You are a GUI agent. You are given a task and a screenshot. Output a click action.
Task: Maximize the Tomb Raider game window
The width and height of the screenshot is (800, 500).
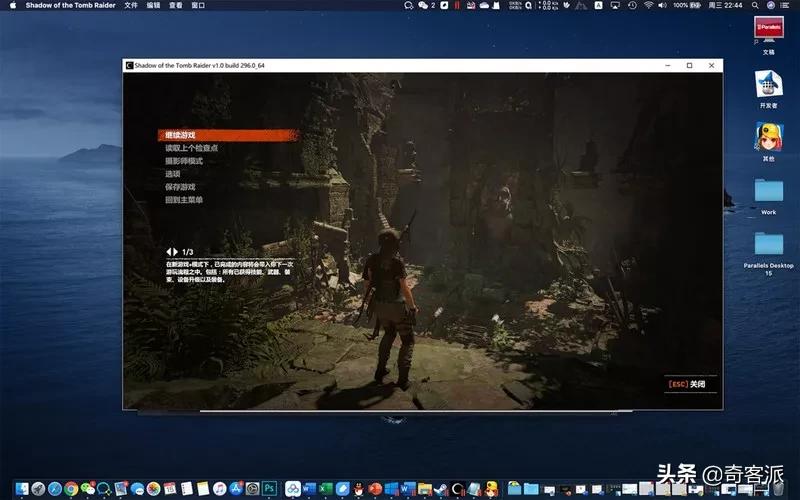tap(689, 65)
